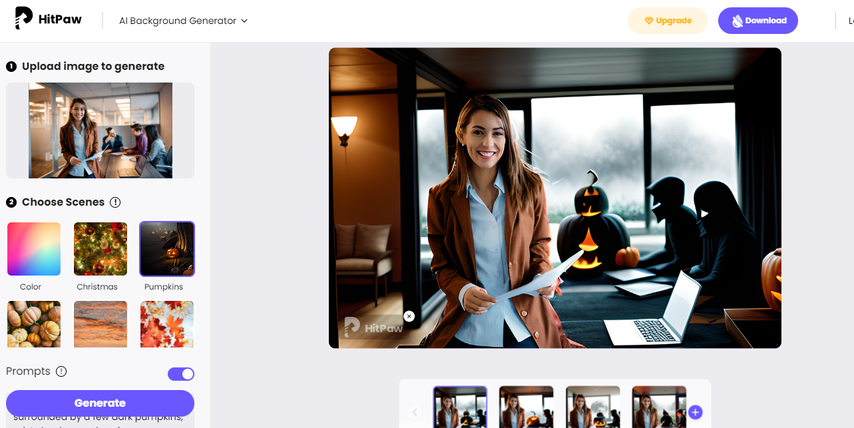Open the AI Background Generator dropdown
This screenshot has width=854, height=428.
[184, 21]
